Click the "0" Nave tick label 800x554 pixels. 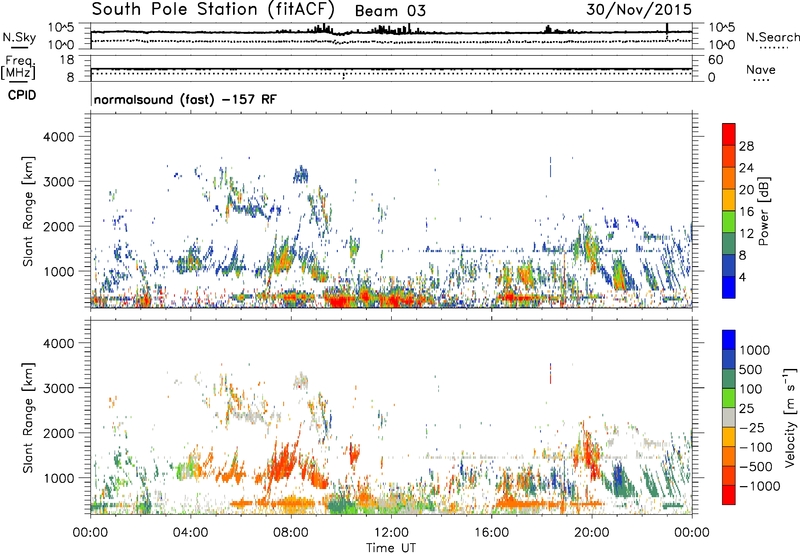click(x=711, y=77)
